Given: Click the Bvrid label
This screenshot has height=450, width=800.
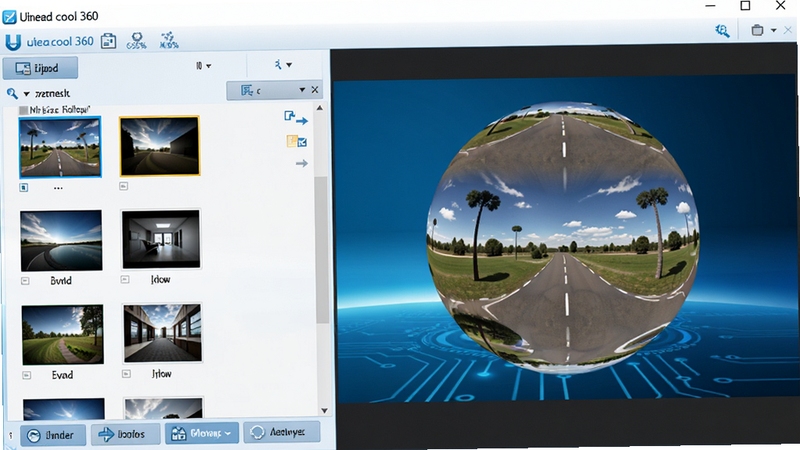Looking at the screenshot, I should [61, 281].
